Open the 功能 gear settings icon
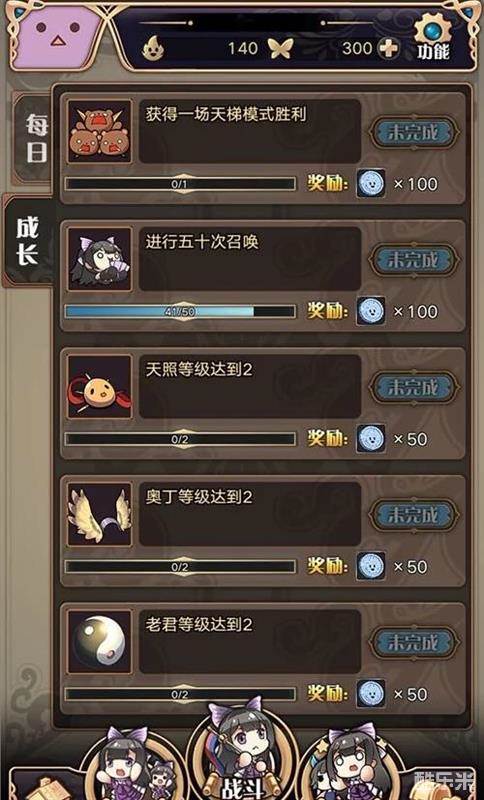The height and width of the screenshot is (800, 484). pos(432,37)
